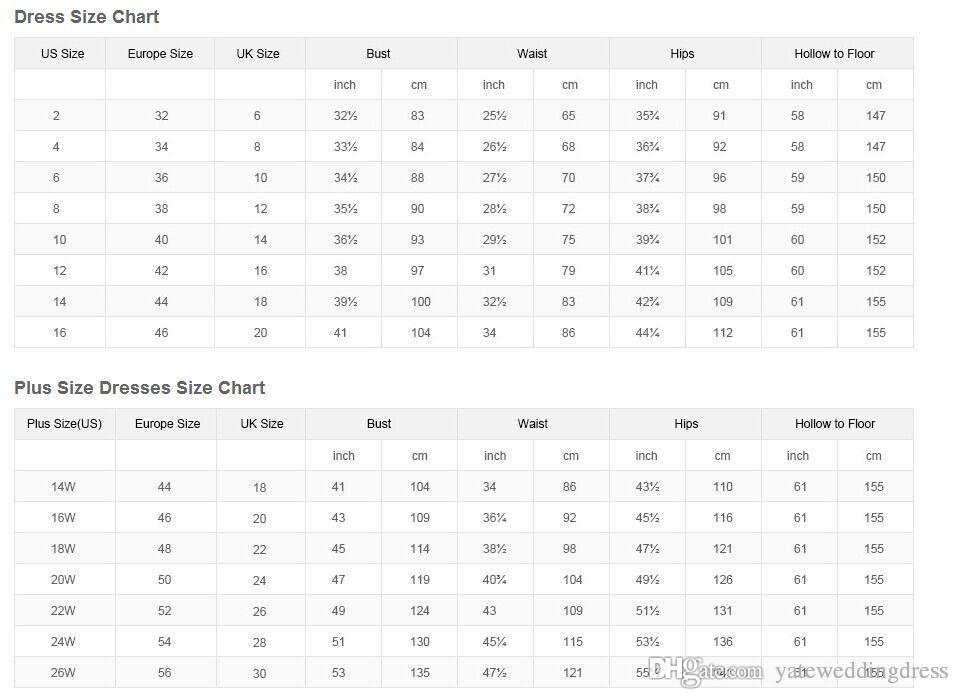
Task: Click the "Hips" header in plus size chart
Action: (x=686, y=424)
